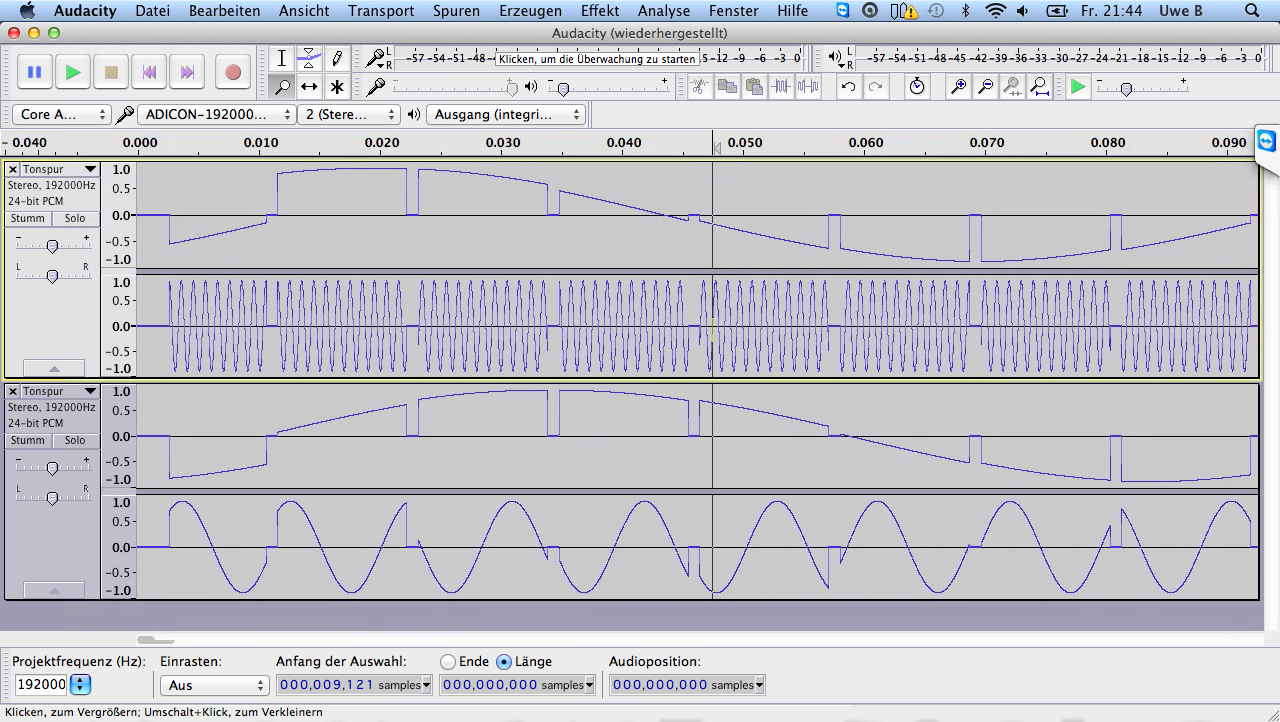Select the Ende radio button
The image size is (1280, 722).
click(448, 662)
